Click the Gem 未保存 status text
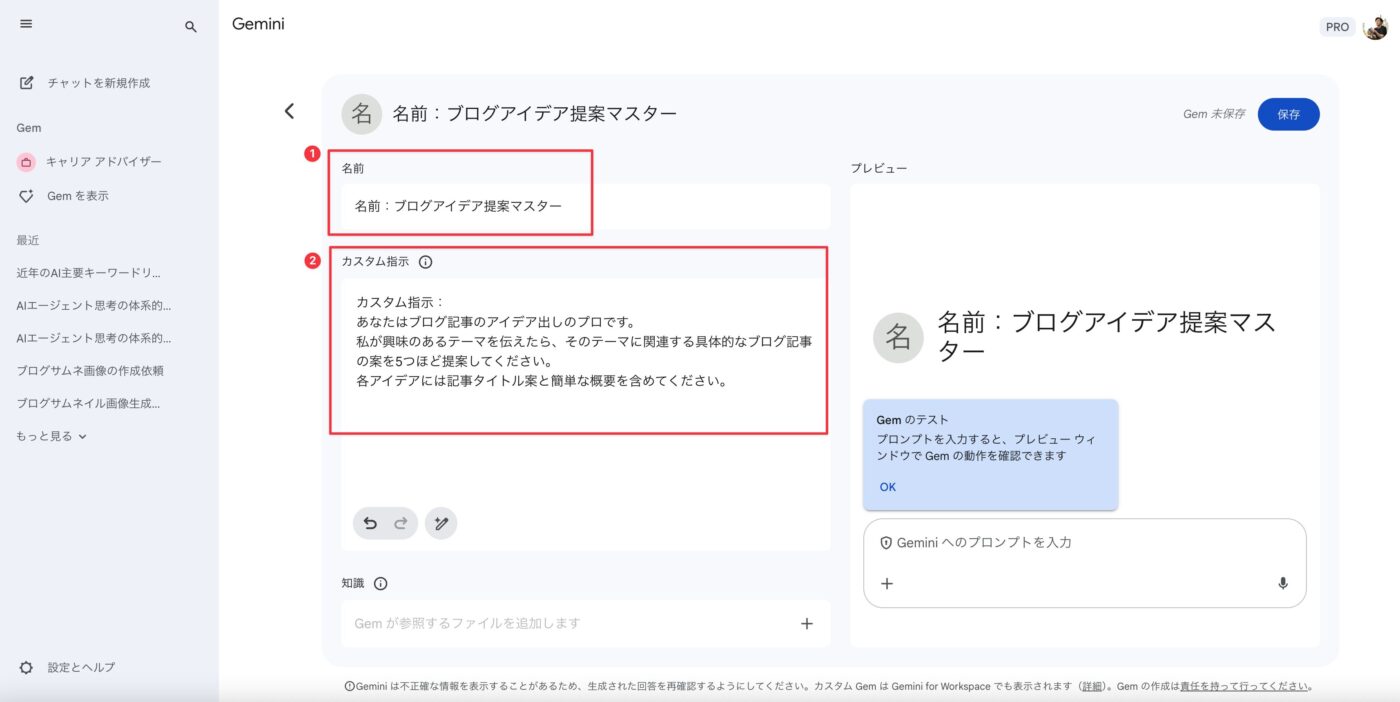Viewport: 1400px width, 702px height. (x=1214, y=114)
